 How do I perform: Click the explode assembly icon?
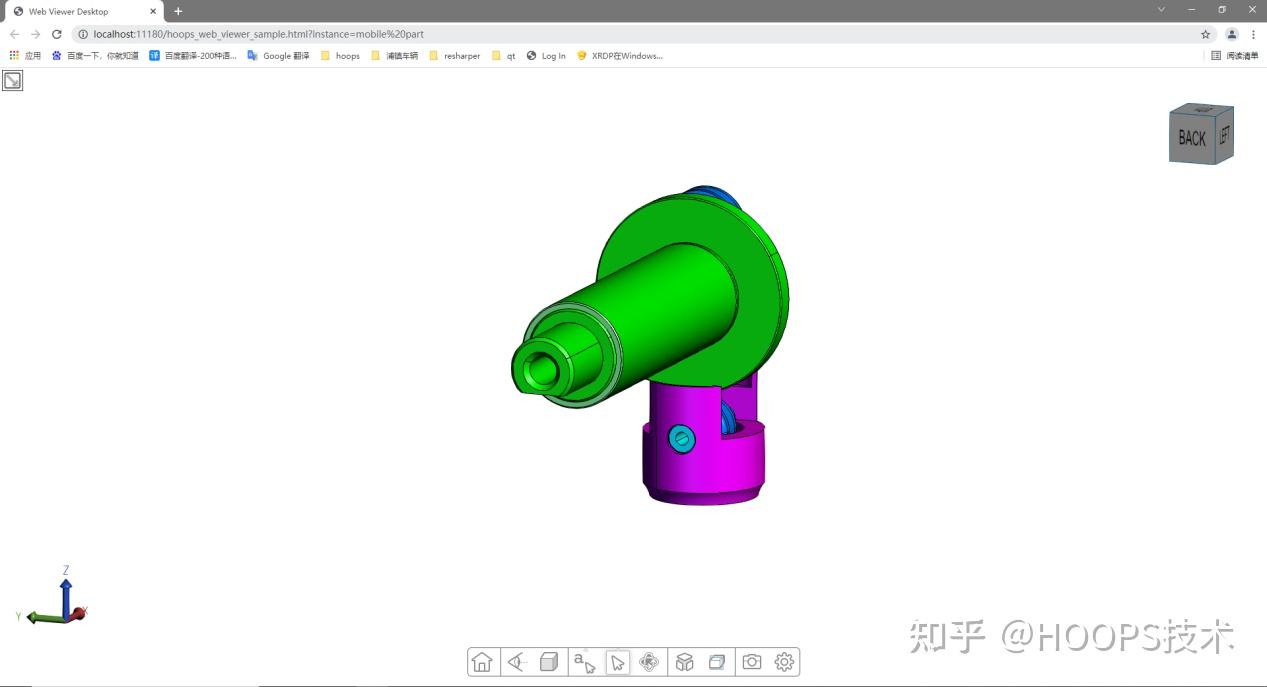(684, 661)
